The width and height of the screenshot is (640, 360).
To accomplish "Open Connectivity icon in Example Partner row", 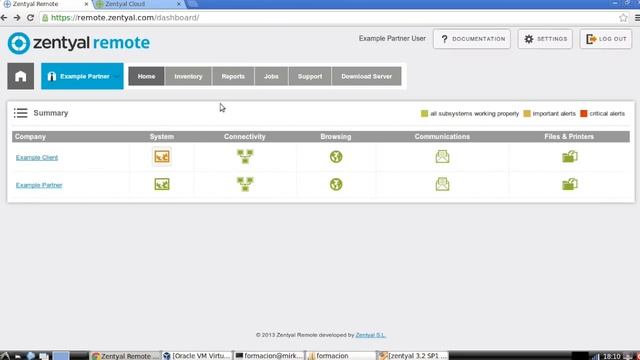I will click(x=245, y=184).
